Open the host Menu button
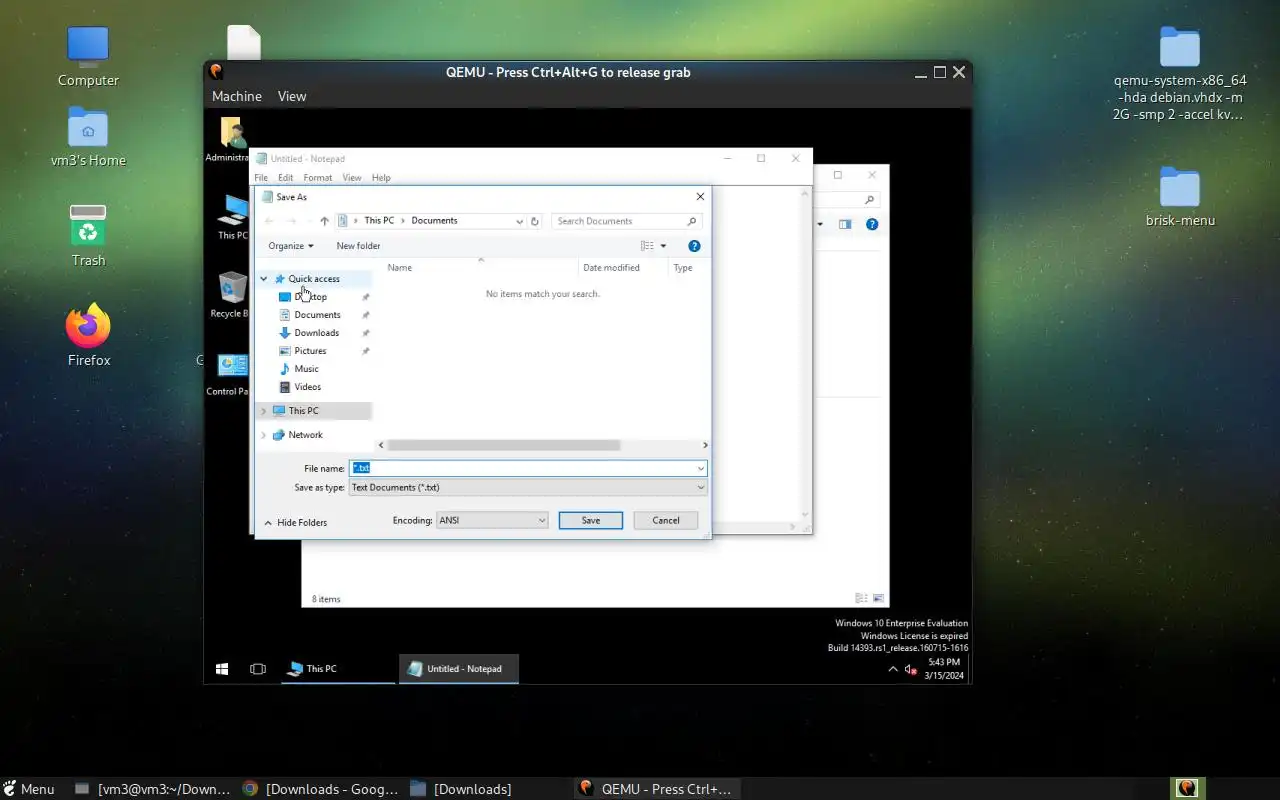1280x800 pixels. [28, 789]
